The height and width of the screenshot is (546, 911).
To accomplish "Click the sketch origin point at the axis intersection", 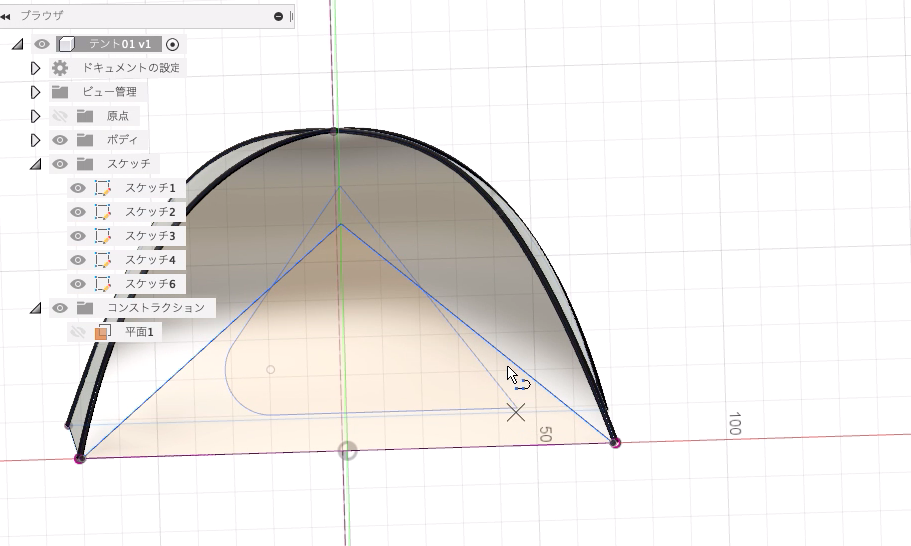I will [x=347, y=450].
